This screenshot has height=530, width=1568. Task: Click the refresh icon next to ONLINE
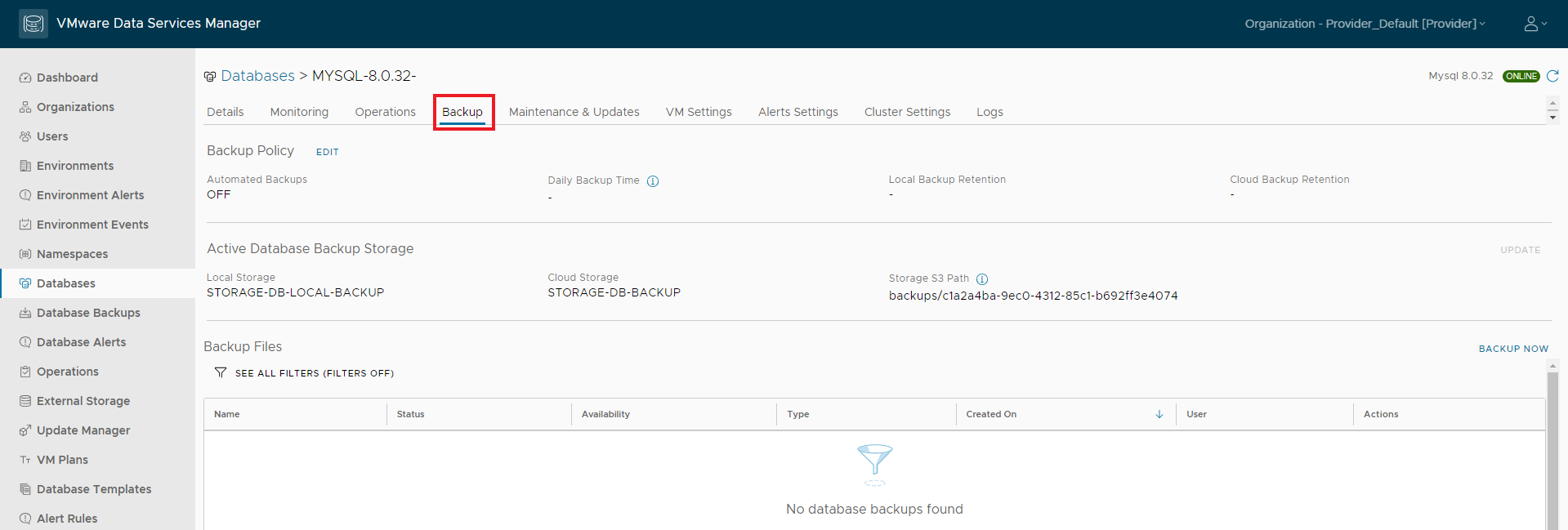1552,76
